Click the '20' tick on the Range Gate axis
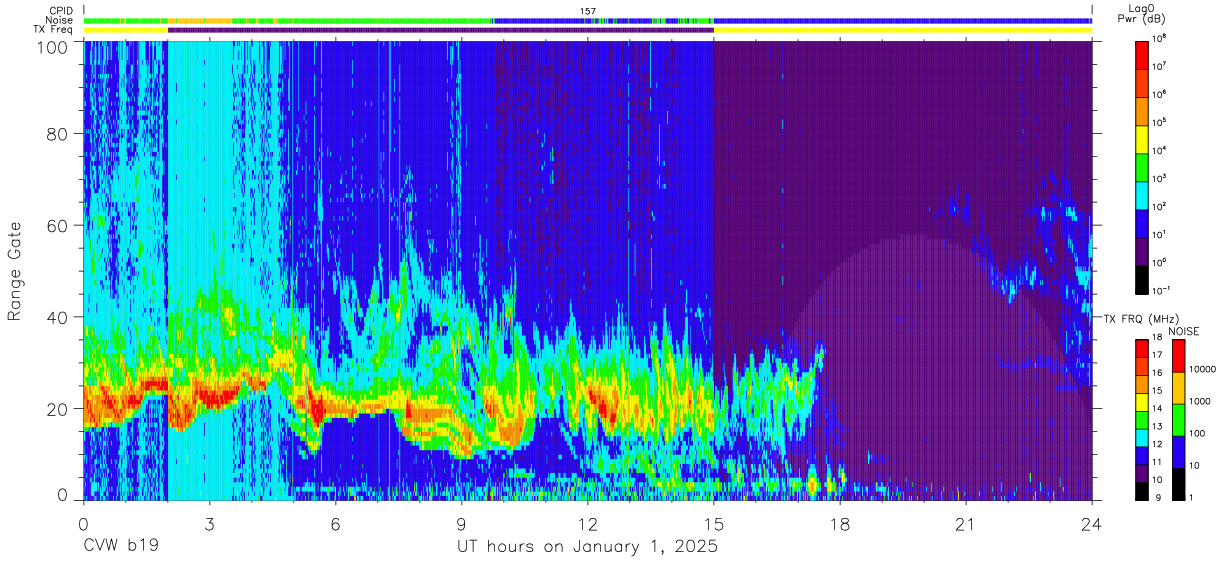The height and width of the screenshot is (567, 1228). coord(58,409)
